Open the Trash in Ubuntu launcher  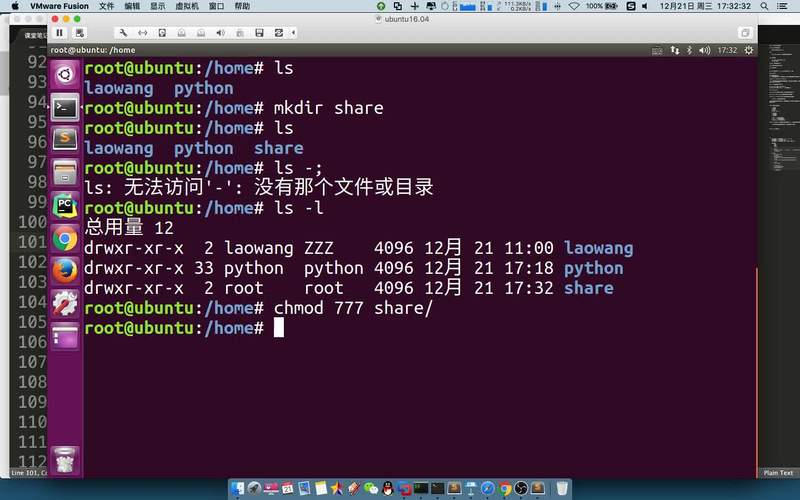[x=65, y=458]
